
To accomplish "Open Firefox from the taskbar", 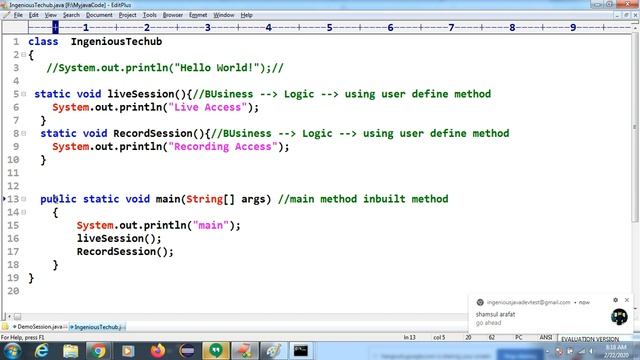I will pyautogui.click(x=158, y=351).
